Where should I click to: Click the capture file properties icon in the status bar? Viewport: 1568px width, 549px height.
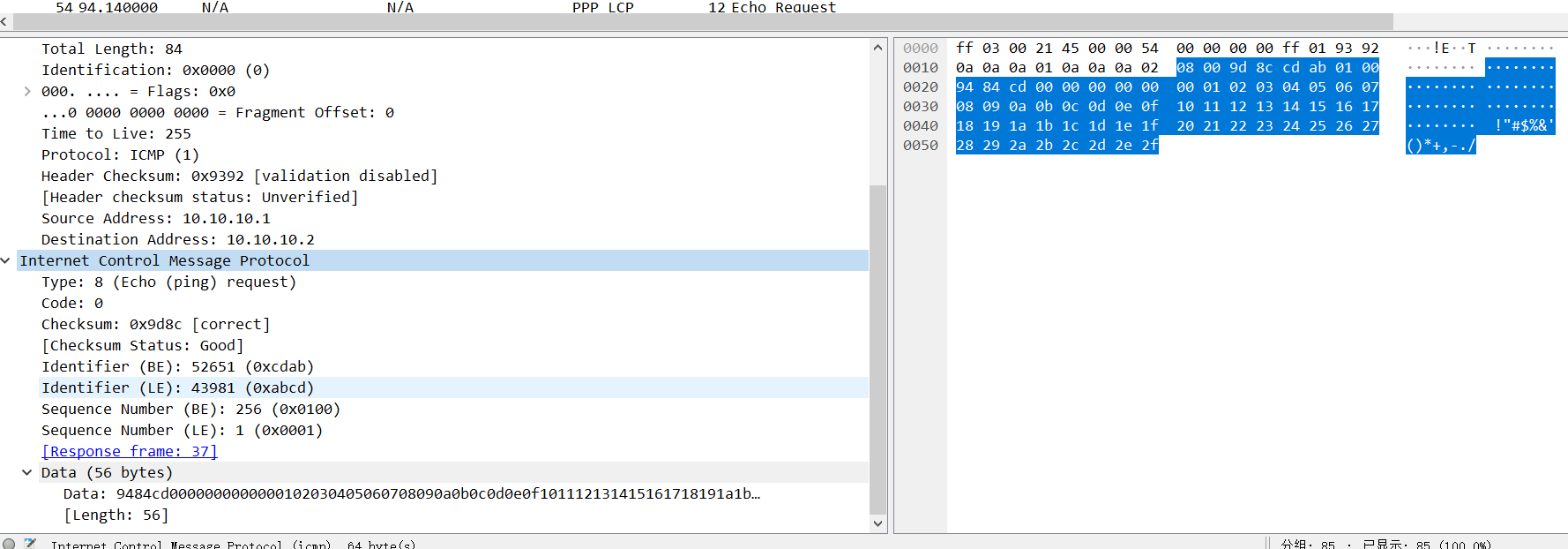[30, 544]
